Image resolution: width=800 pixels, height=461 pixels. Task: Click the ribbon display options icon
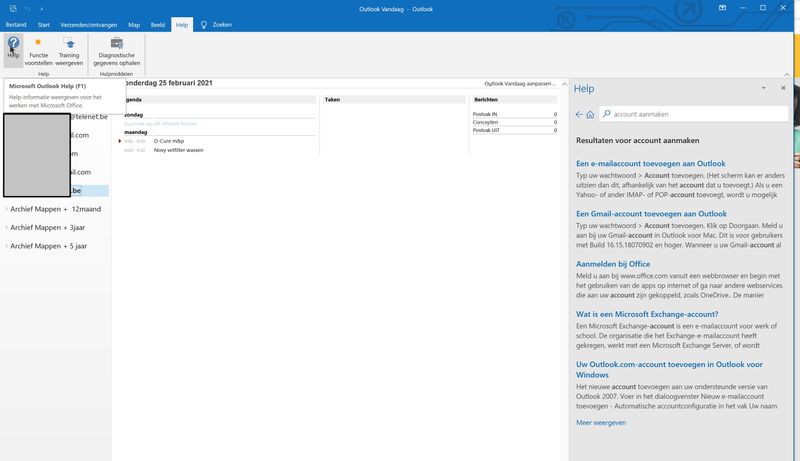tap(722, 8)
